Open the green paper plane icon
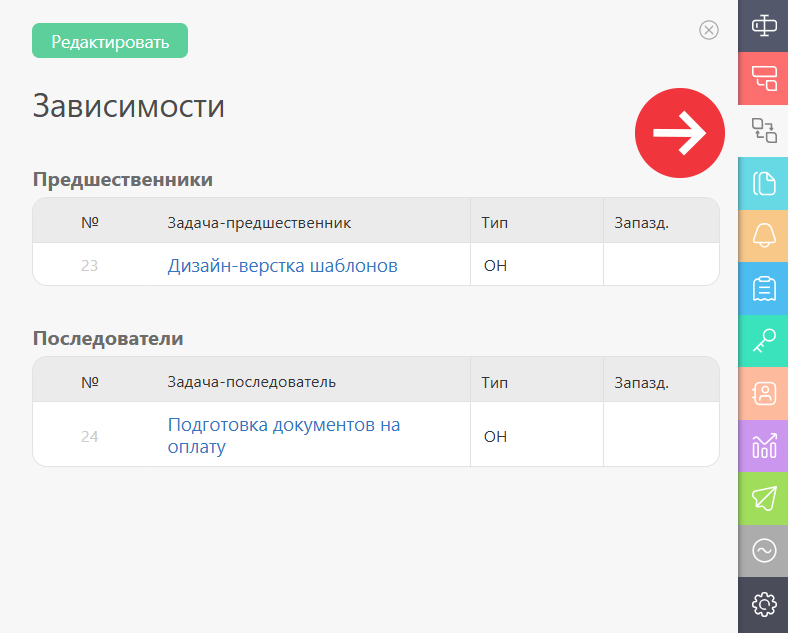 (x=763, y=498)
